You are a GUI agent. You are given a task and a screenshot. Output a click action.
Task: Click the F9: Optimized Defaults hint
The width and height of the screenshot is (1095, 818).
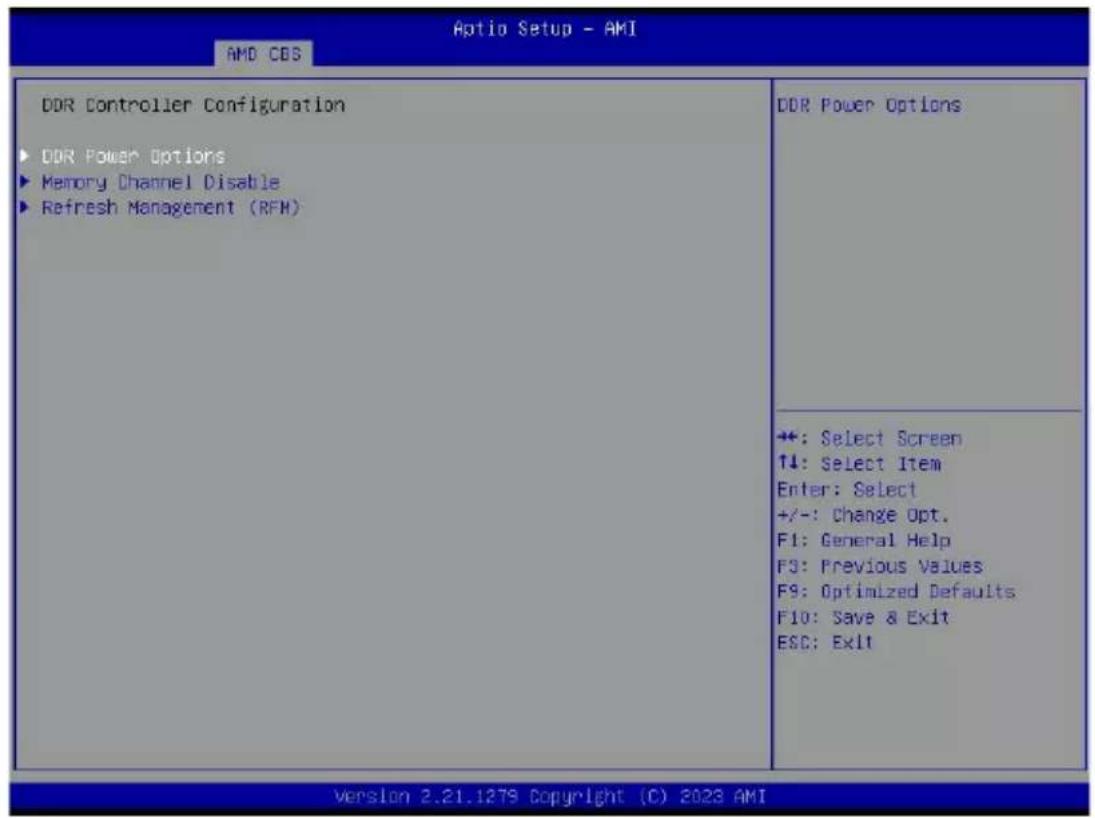tap(897, 592)
